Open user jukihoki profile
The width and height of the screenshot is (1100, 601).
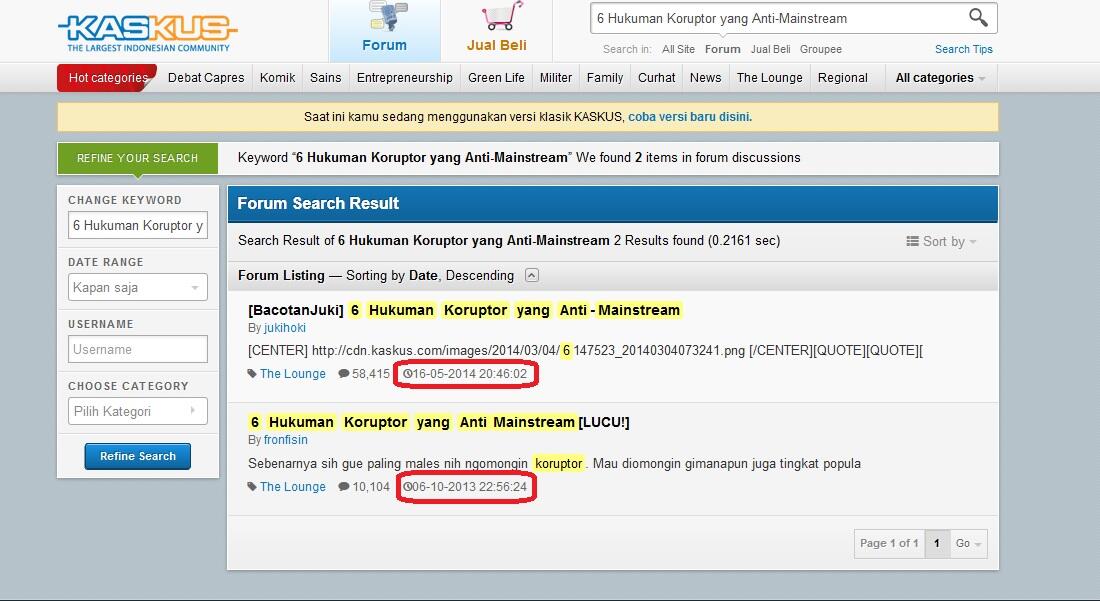(285, 327)
